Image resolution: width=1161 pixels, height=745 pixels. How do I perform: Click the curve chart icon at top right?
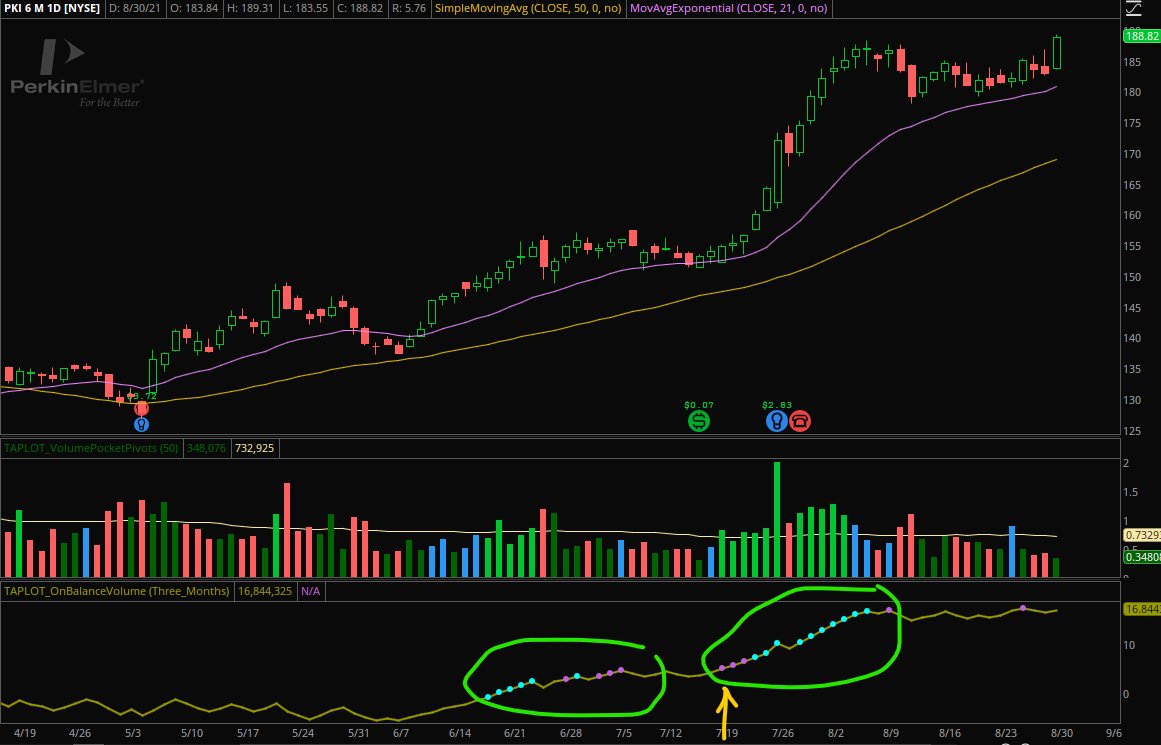pyautogui.click(x=1133, y=9)
